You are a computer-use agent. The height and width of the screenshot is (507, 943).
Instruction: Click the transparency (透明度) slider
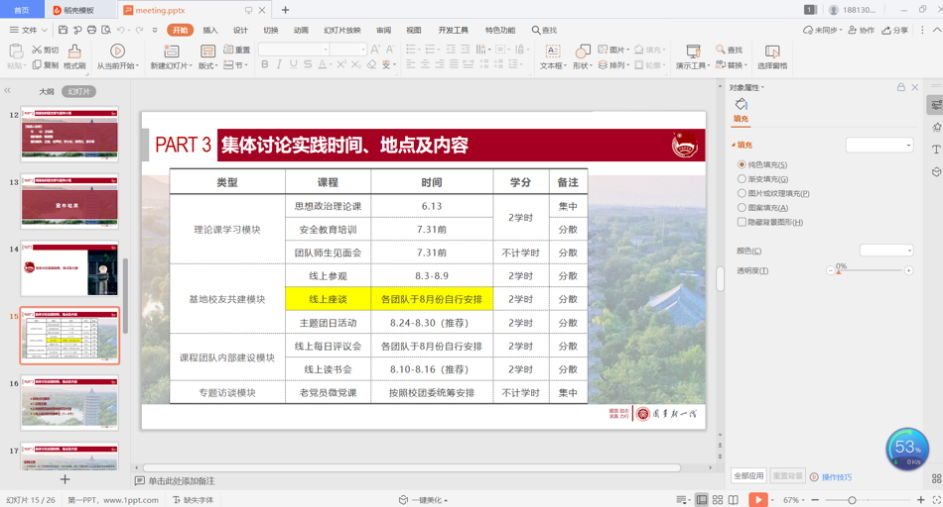868,271
